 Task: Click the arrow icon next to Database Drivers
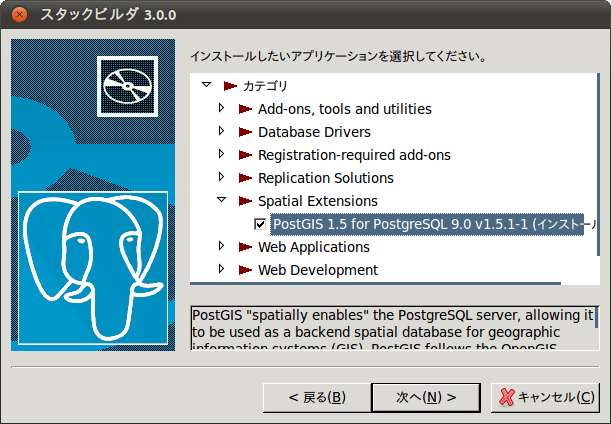(x=245, y=132)
